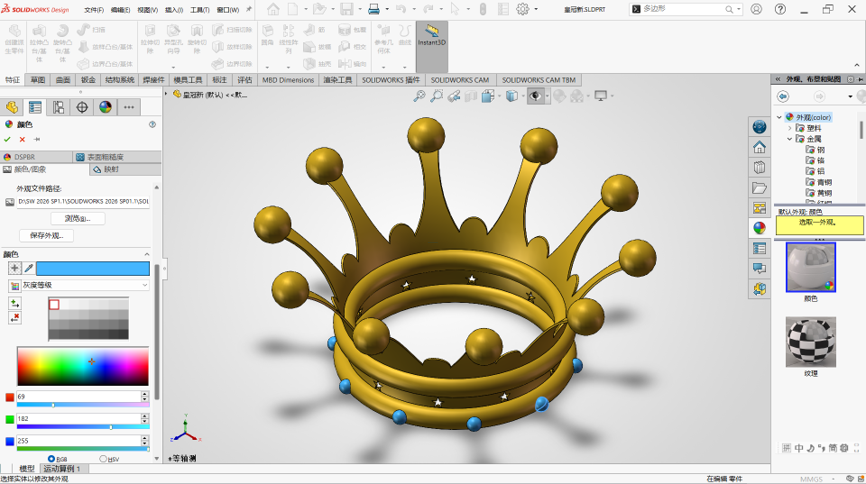Switch to the 运动算例 1 bottom tab
This screenshot has height=484, width=866.
(62, 469)
